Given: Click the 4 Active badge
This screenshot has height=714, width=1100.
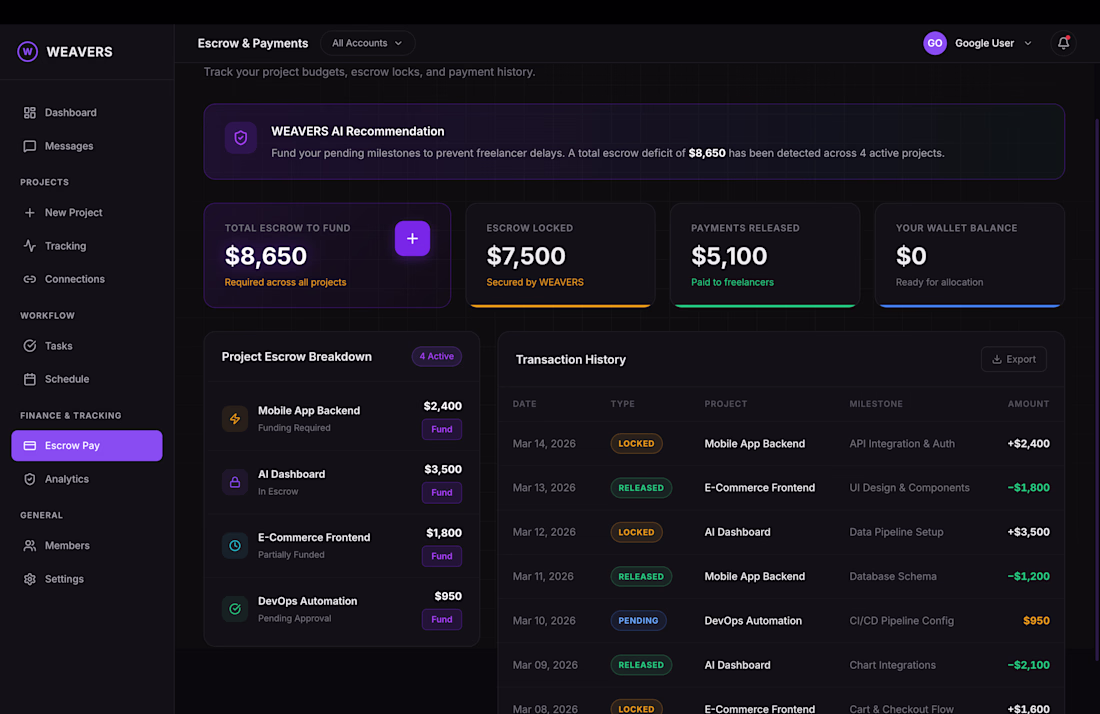Looking at the screenshot, I should [x=436, y=356].
